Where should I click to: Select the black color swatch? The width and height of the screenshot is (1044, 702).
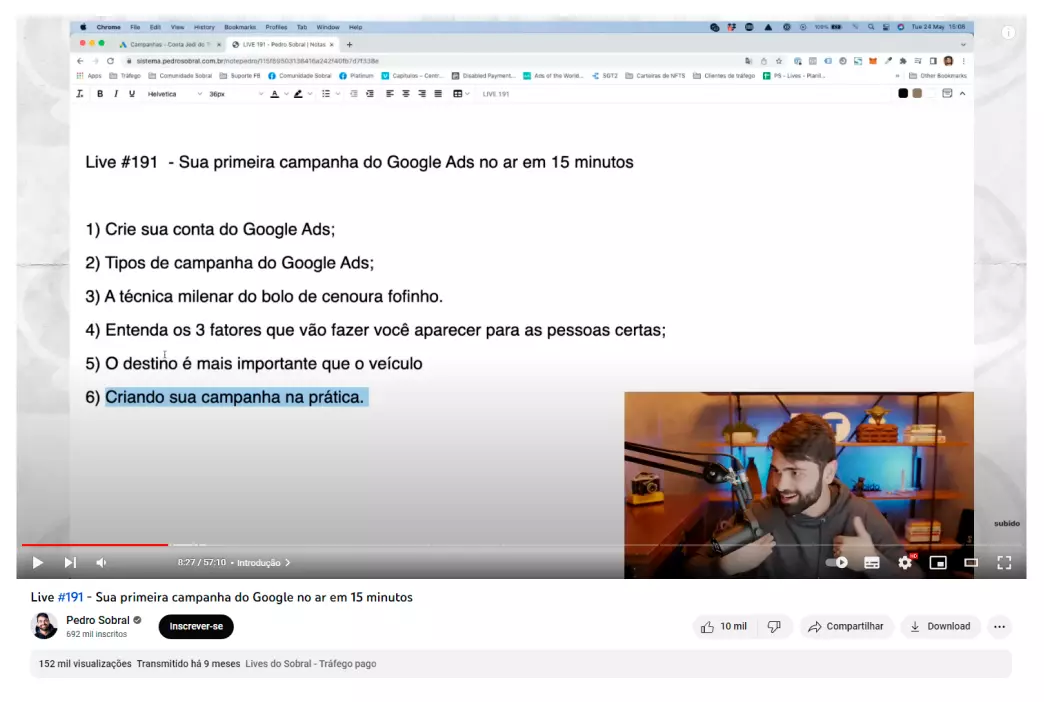(x=903, y=93)
